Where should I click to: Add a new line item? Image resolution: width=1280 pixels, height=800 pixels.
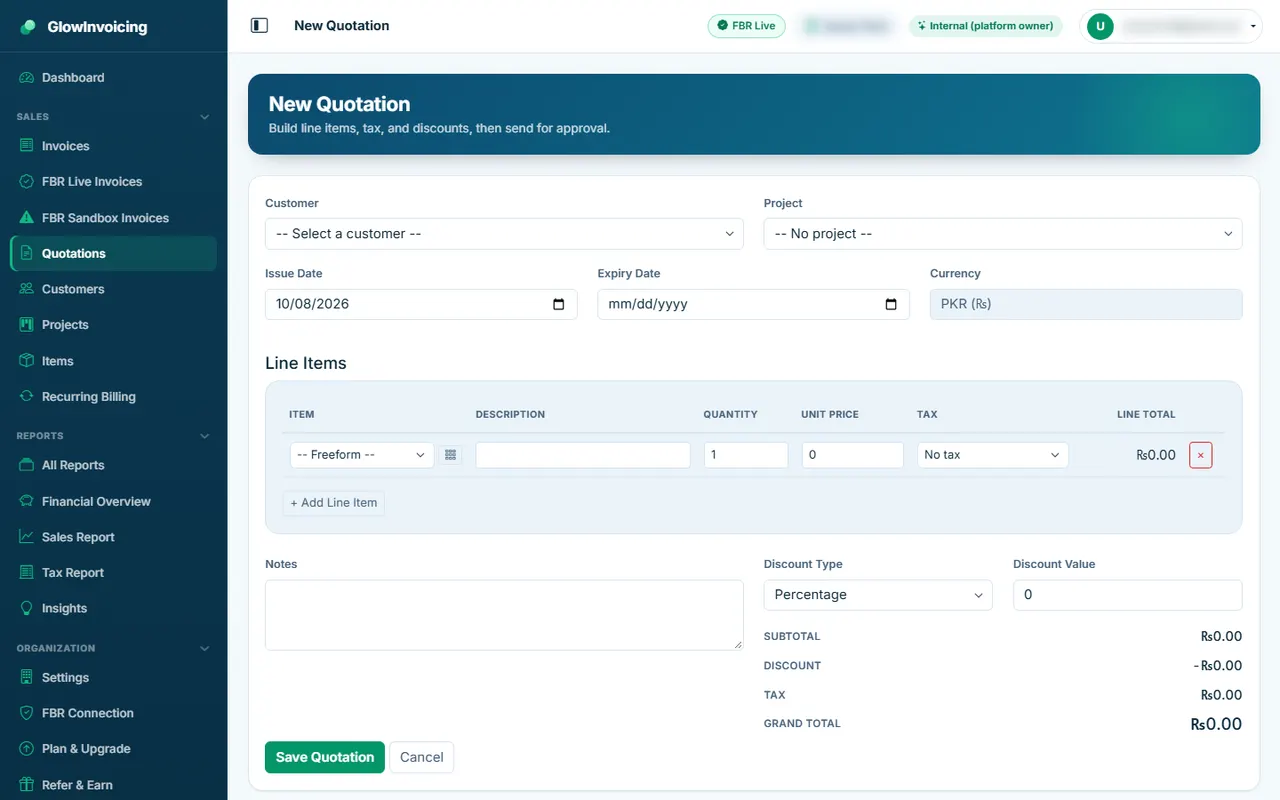tap(333, 503)
